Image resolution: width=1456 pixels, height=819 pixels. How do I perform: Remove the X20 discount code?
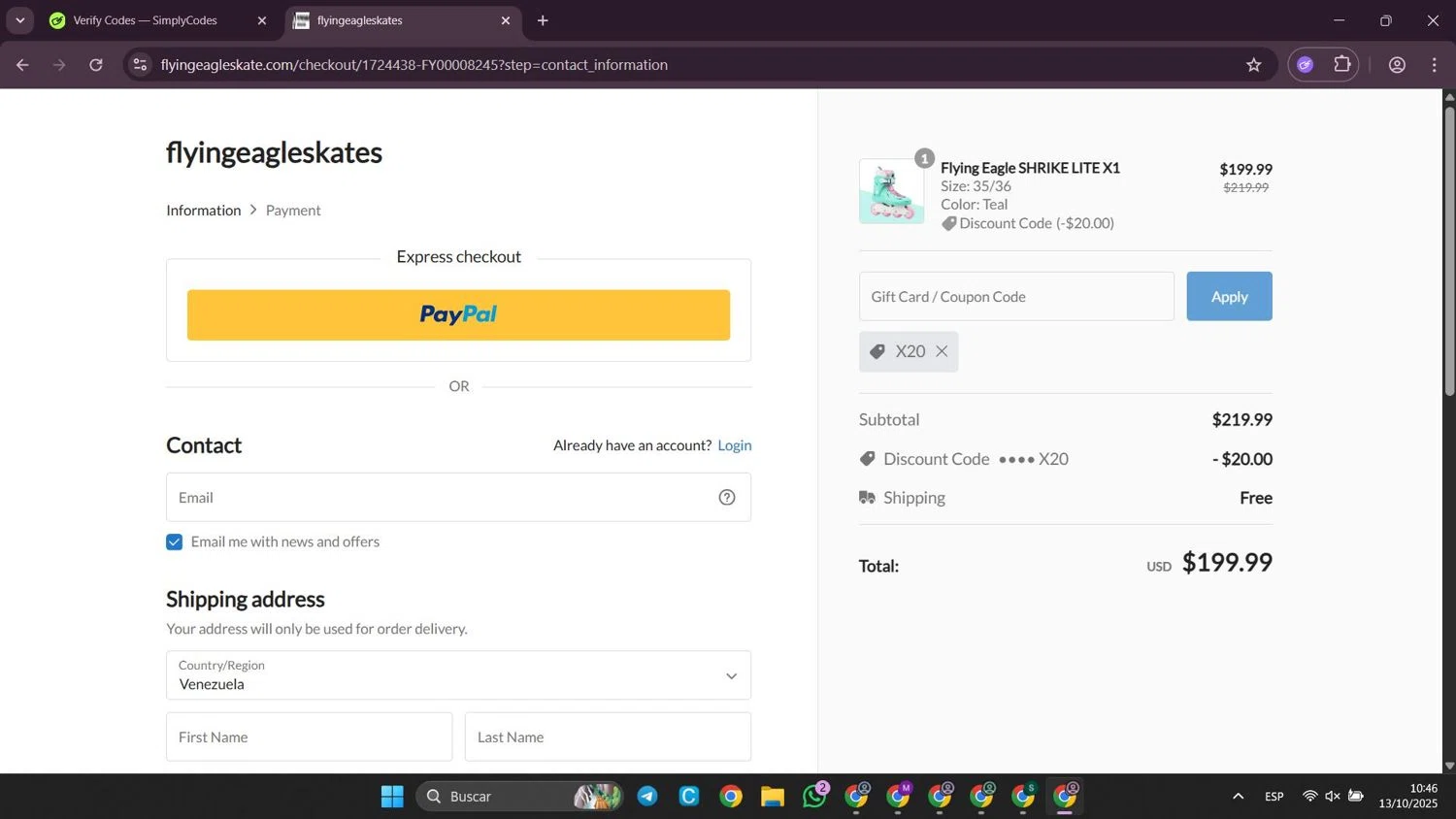[x=942, y=351]
